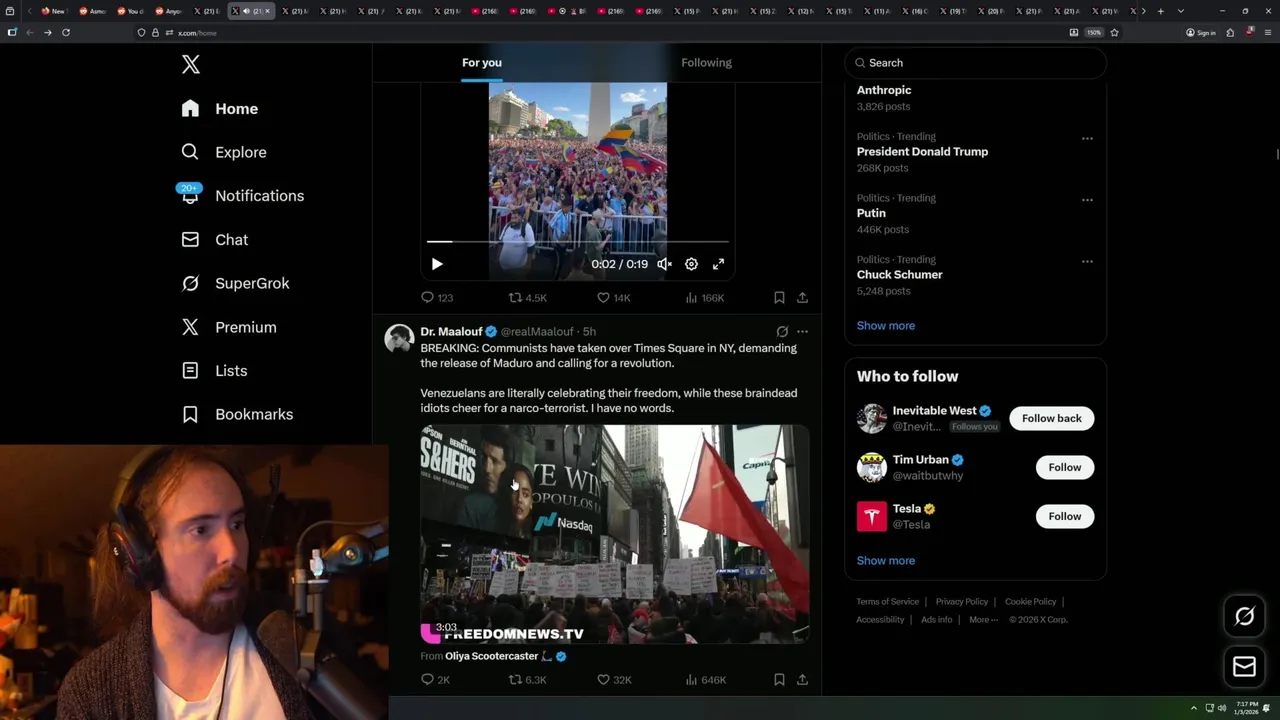Image resolution: width=1280 pixels, height=720 pixels.
Task: Open Dr. Maalouf display name link
Action: tap(451, 332)
